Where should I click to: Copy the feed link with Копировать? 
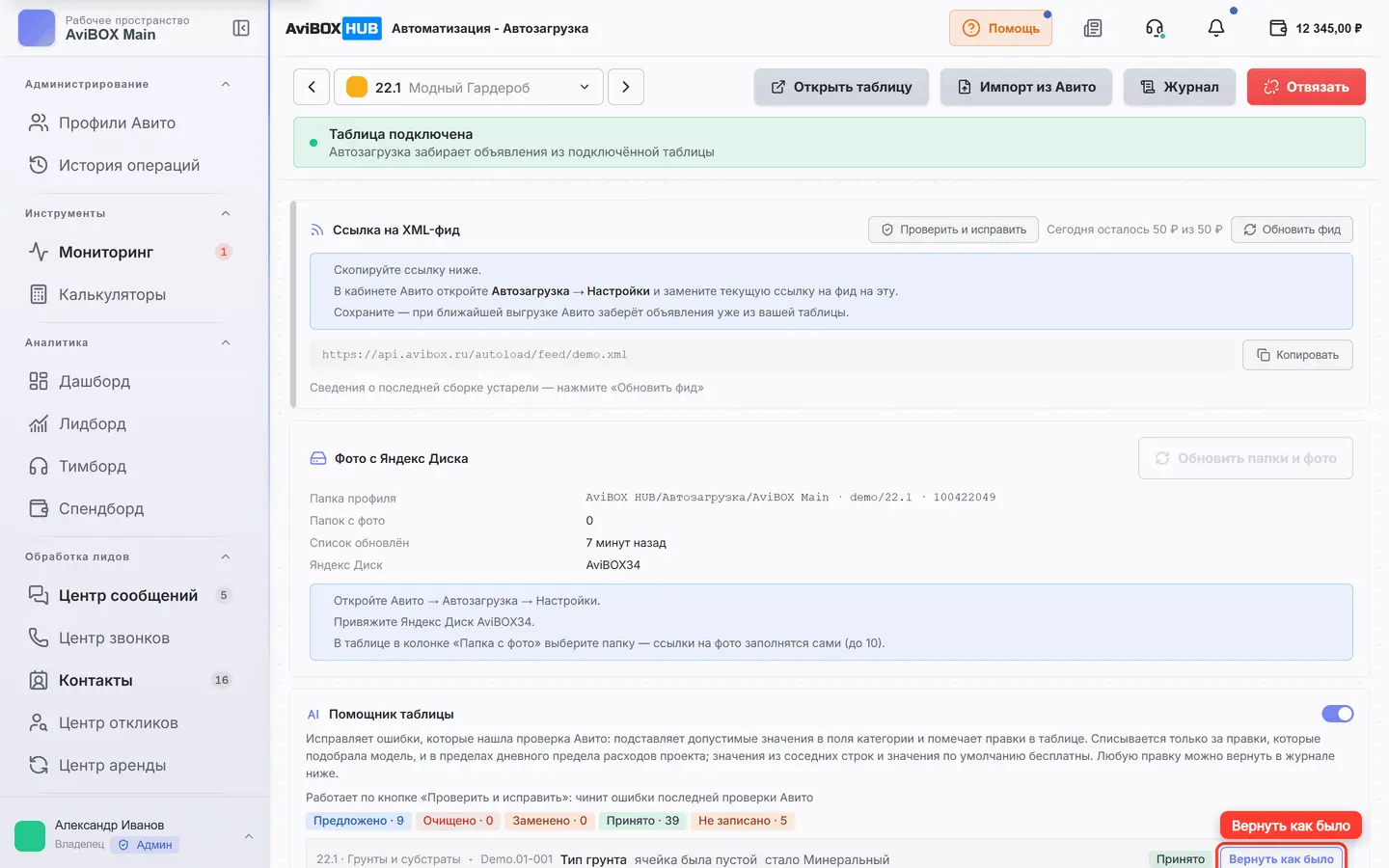1297,355
